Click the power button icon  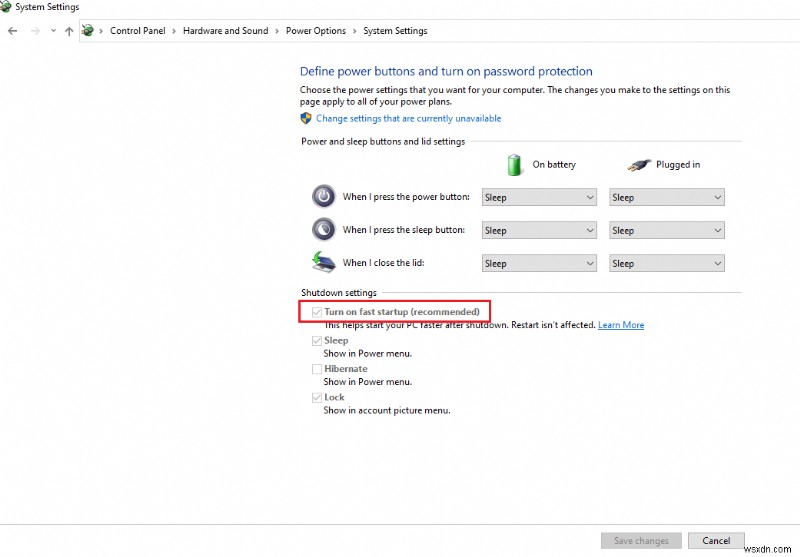[324, 196]
